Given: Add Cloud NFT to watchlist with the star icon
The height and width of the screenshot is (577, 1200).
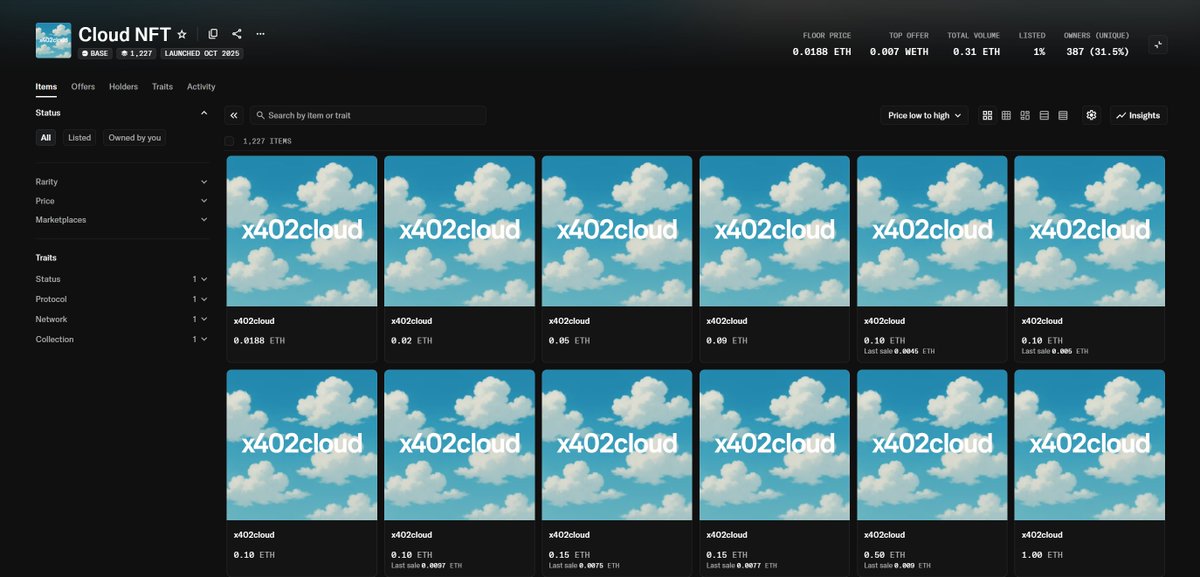Looking at the screenshot, I should tap(182, 34).
